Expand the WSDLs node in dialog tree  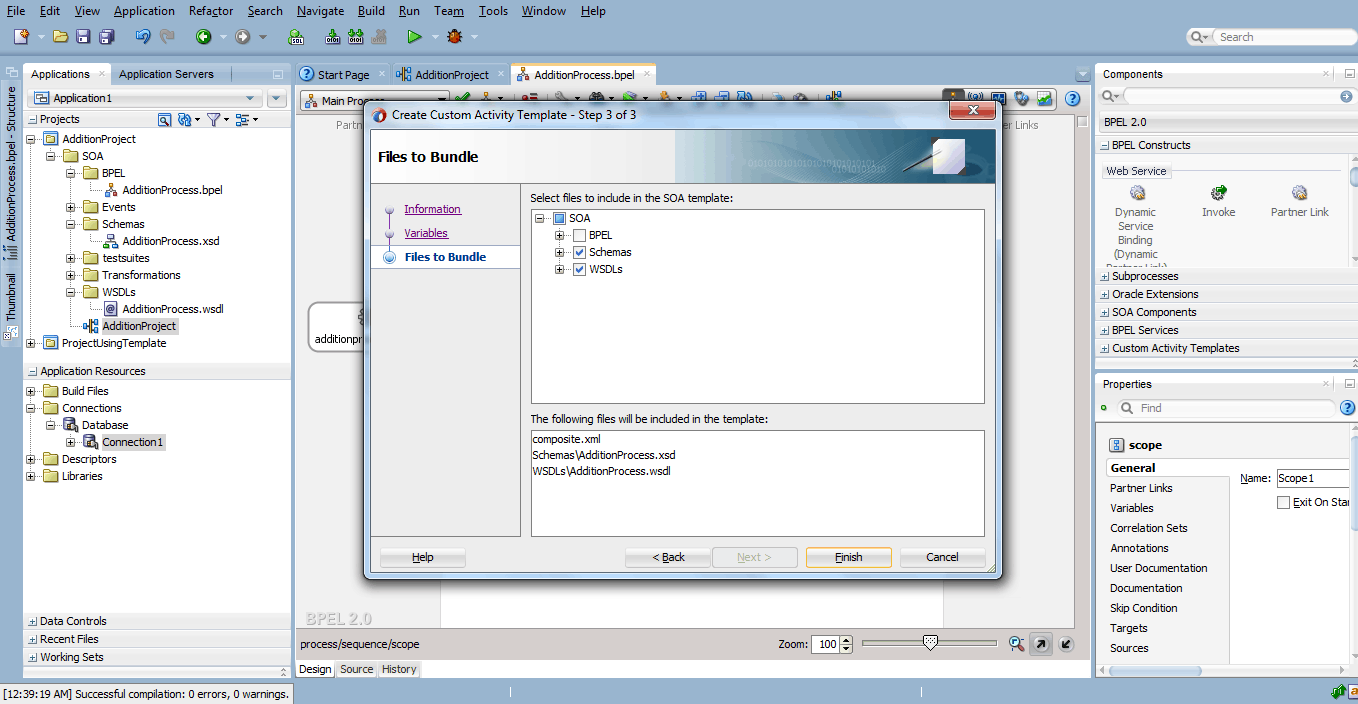pos(560,269)
